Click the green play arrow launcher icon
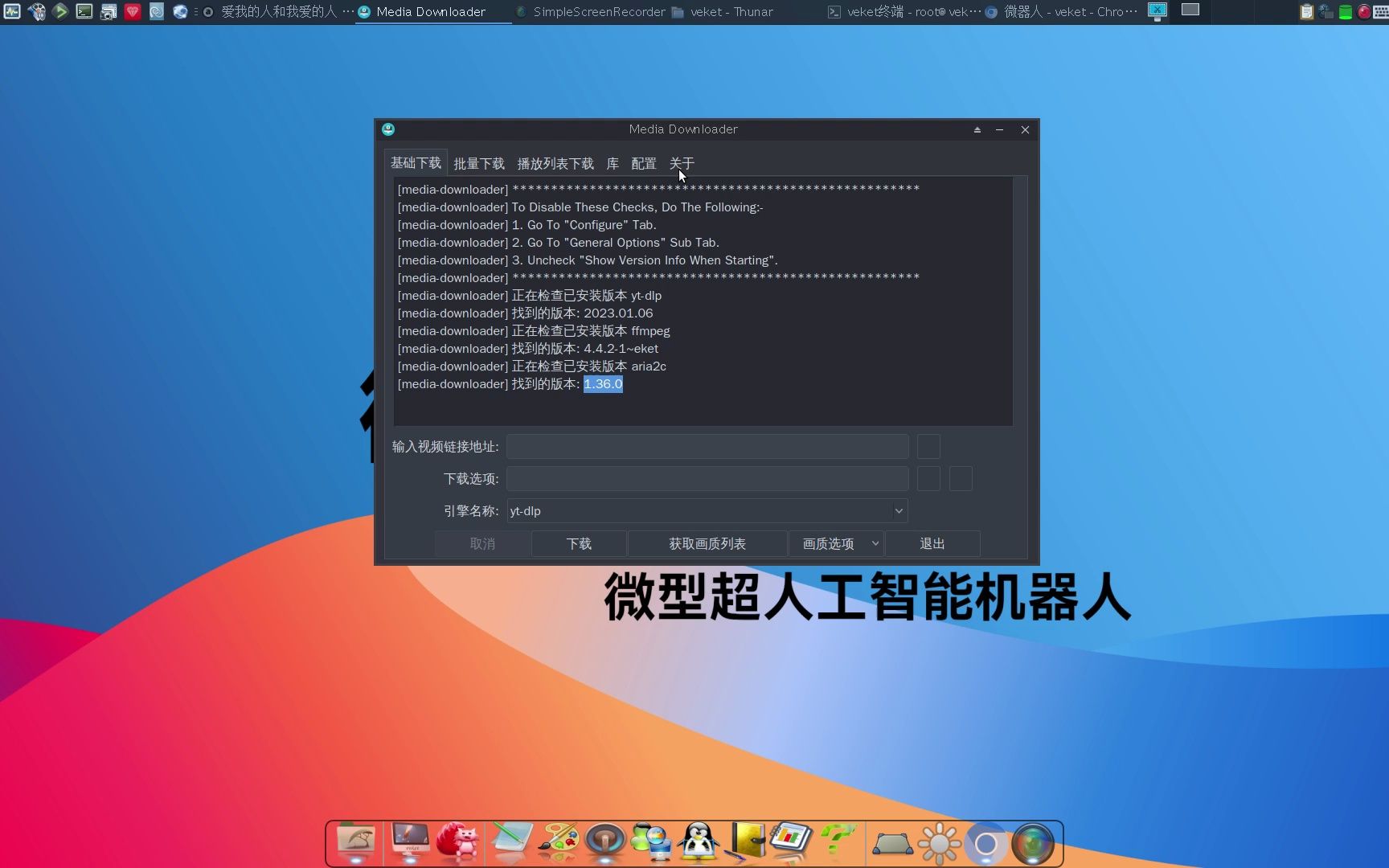1389x868 pixels. point(60,11)
